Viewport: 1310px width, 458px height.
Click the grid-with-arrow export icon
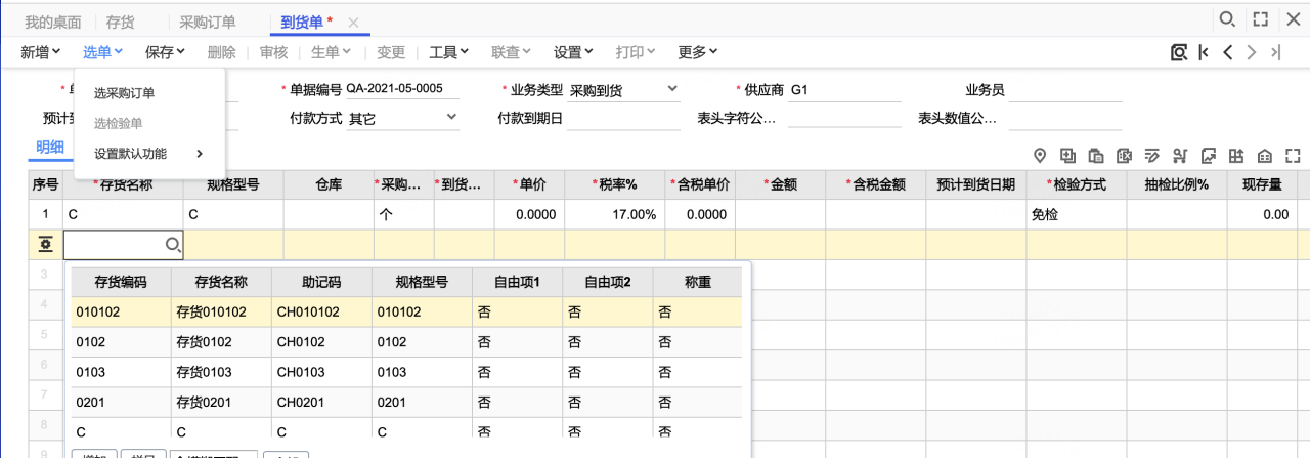point(1236,156)
